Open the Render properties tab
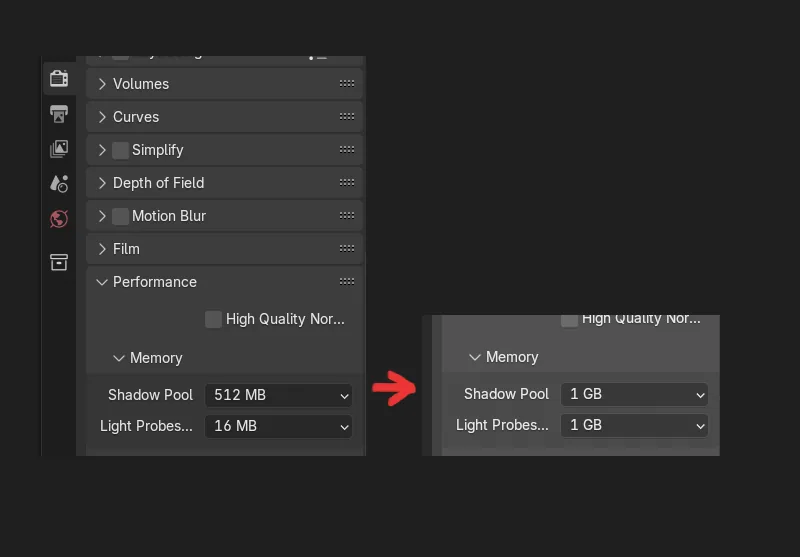800x557 pixels. point(59,79)
